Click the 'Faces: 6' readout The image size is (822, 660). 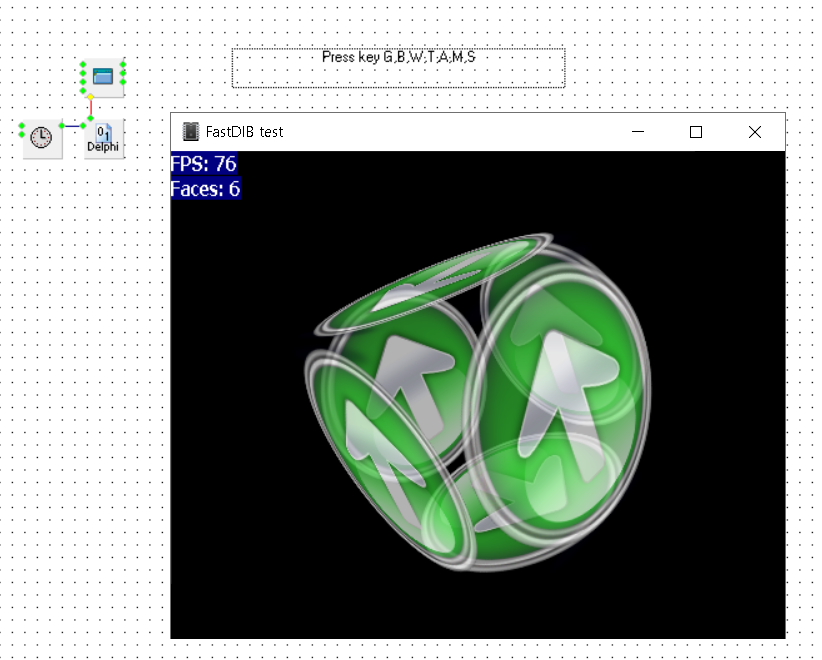pos(206,189)
